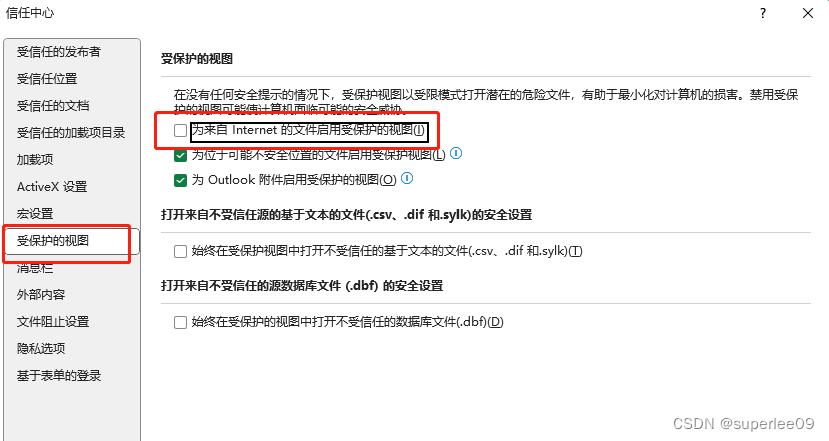Click info icon beside Outlook attachments option
This screenshot has height=441, width=829.
407,178
